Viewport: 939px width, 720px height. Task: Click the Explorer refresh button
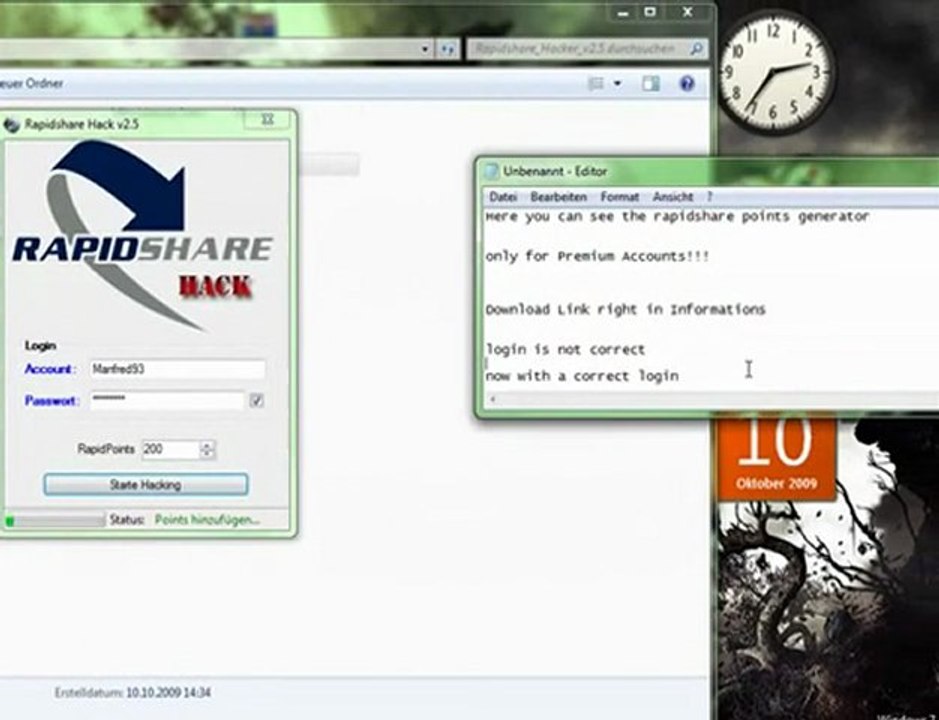click(447, 49)
